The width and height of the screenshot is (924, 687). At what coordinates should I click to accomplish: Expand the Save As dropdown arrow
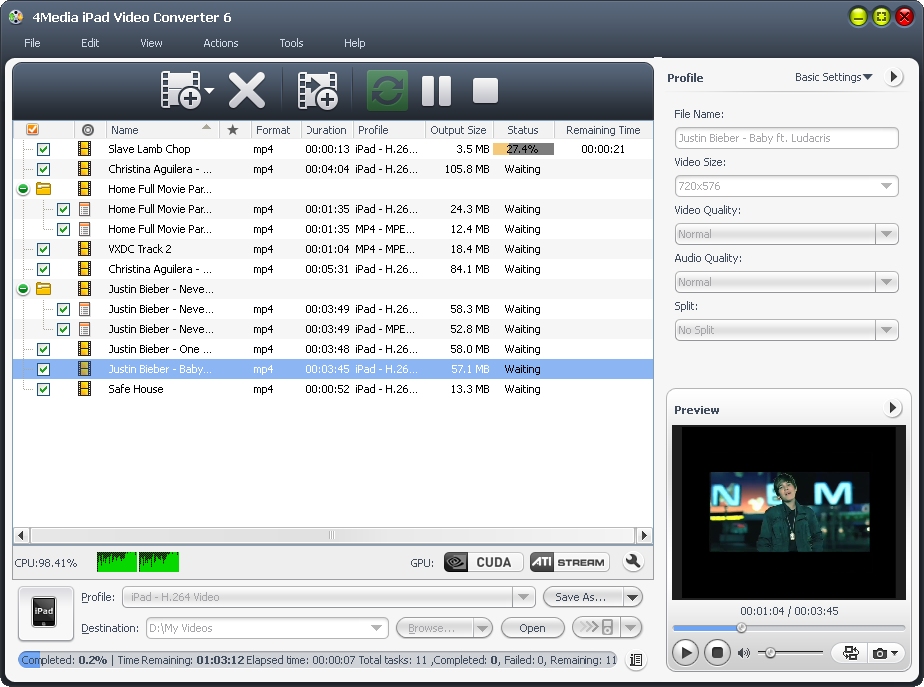pyautogui.click(x=631, y=597)
